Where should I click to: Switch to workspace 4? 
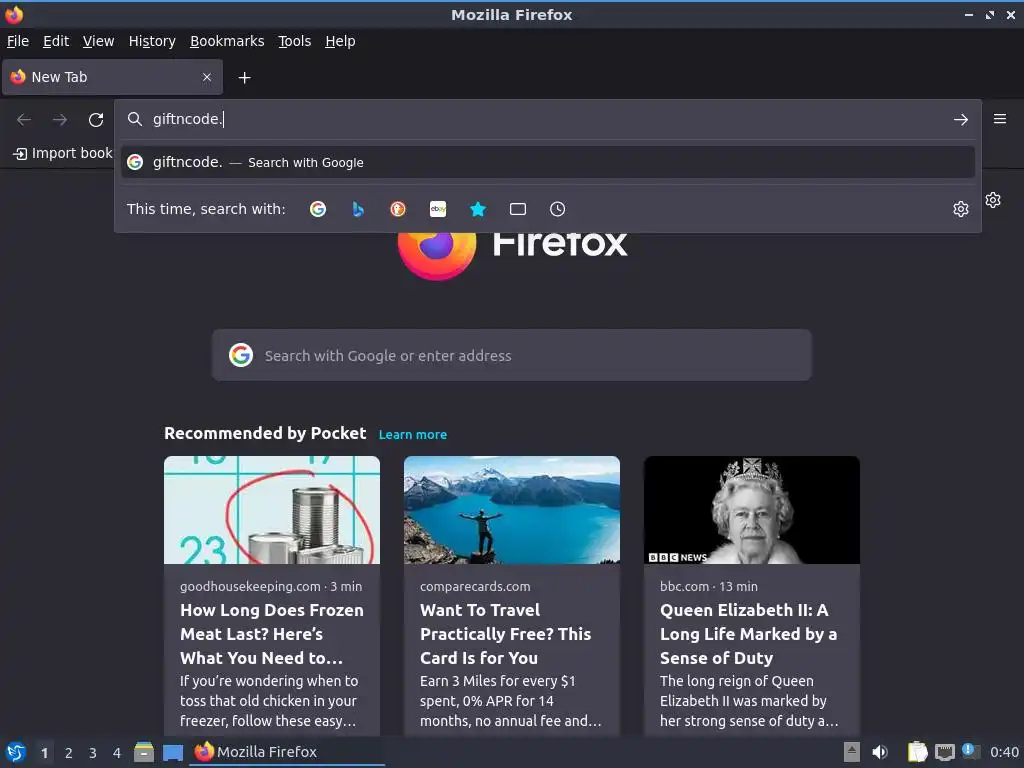tap(117, 752)
